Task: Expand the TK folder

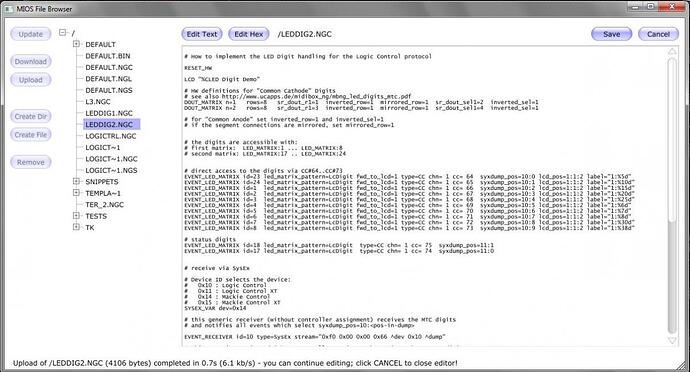Action: [x=76, y=227]
